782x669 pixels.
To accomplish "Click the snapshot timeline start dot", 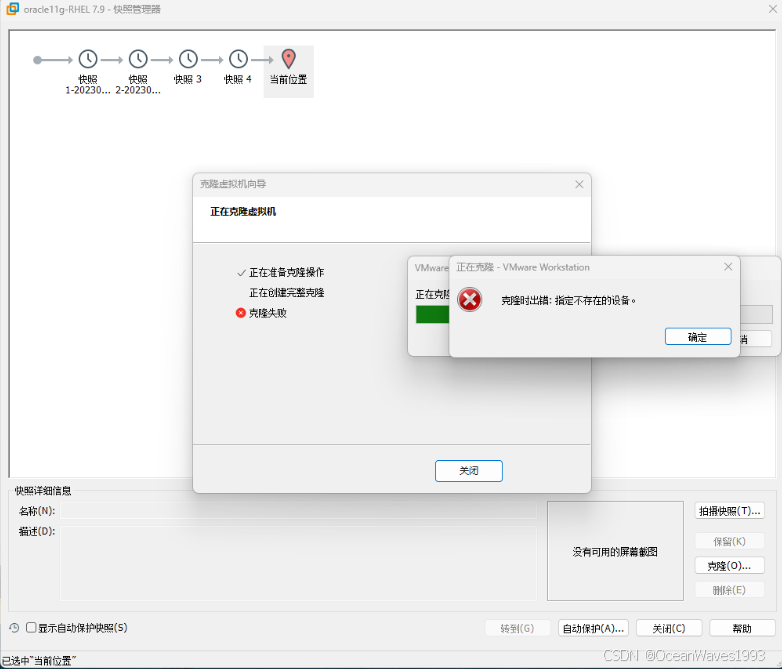I will point(37,60).
